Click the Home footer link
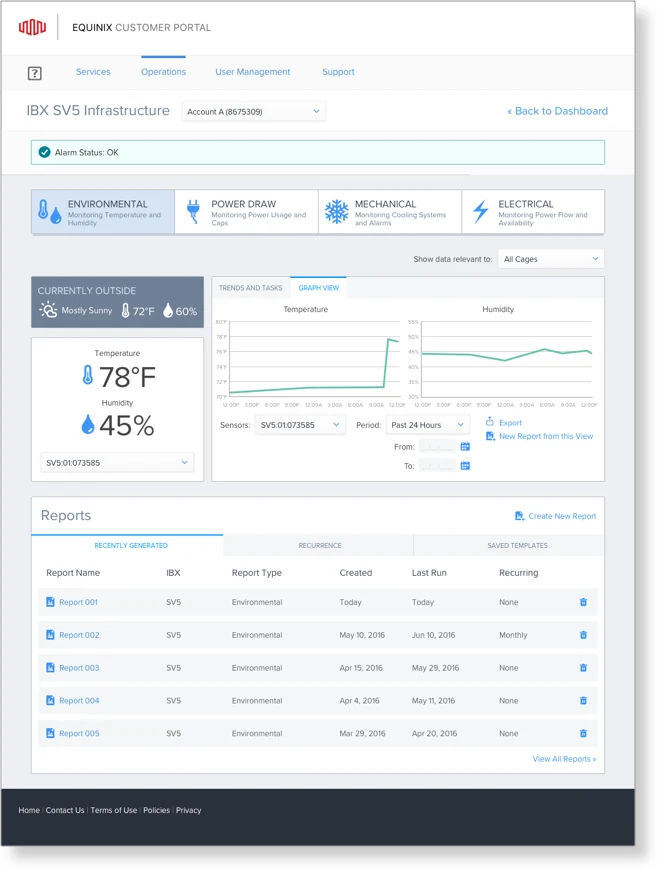Screen dimensions: 659x870 [x=29, y=810]
